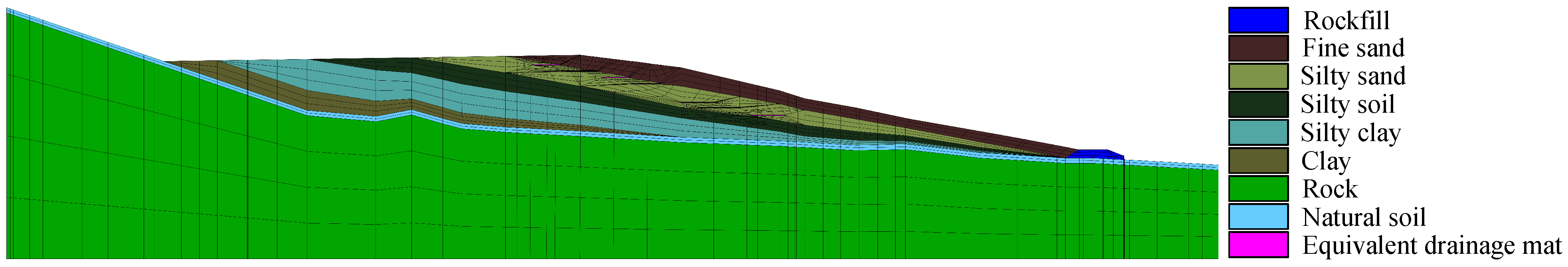The height and width of the screenshot is (267, 1568).
Task: Click the 'Silty clay' legend label
Action: click(x=1350, y=133)
